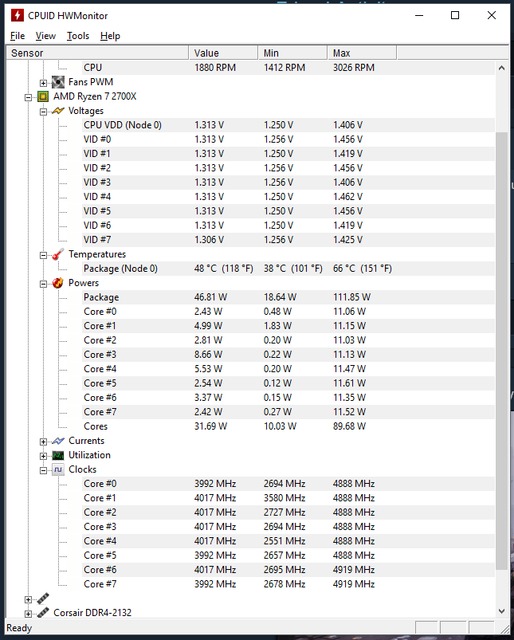Click the 3580 MHz min clock value
514x640 pixels.
[x=284, y=498]
